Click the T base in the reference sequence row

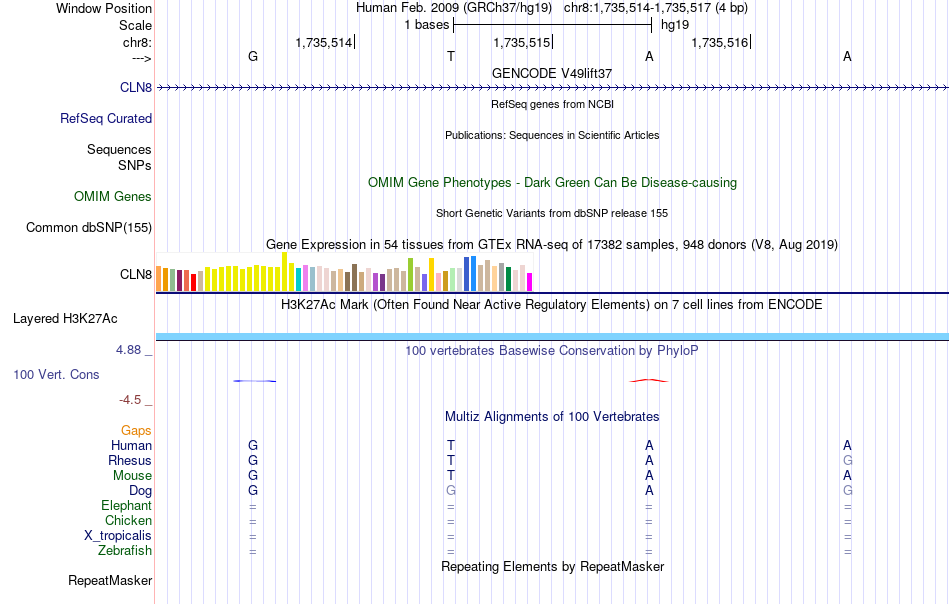coord(451,56)
